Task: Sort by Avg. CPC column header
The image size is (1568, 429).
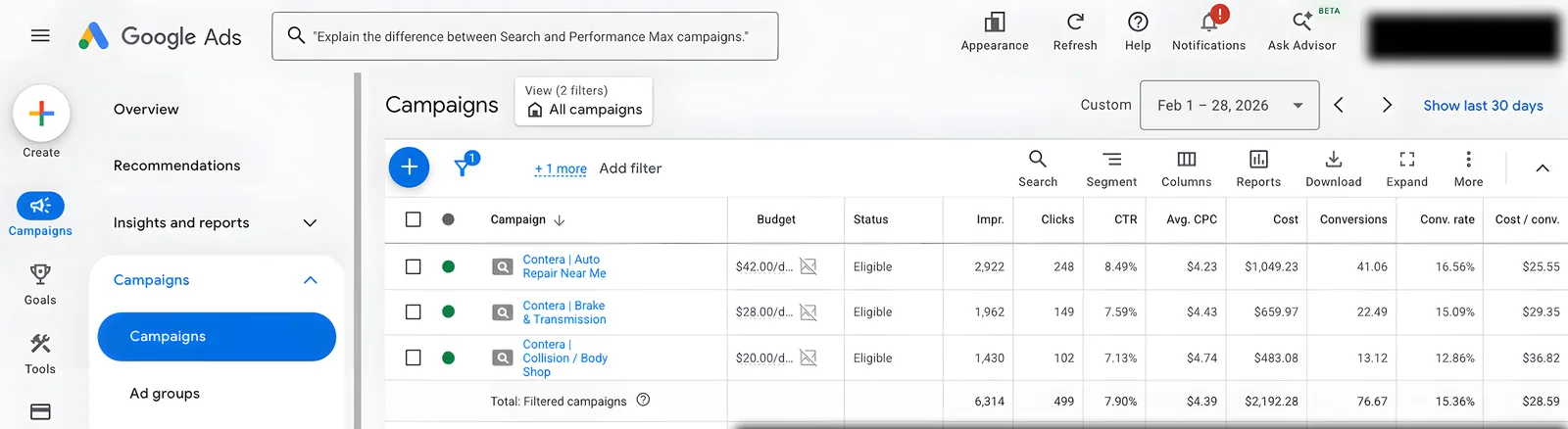Action: click(x=1192, y=219)
